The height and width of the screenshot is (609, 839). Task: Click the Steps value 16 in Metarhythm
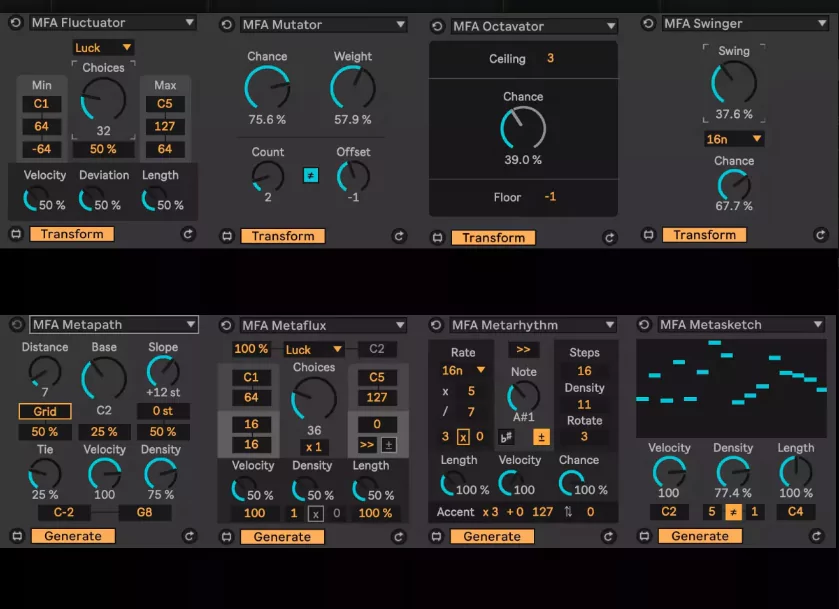pyautogui.click(x=584, y=370)
